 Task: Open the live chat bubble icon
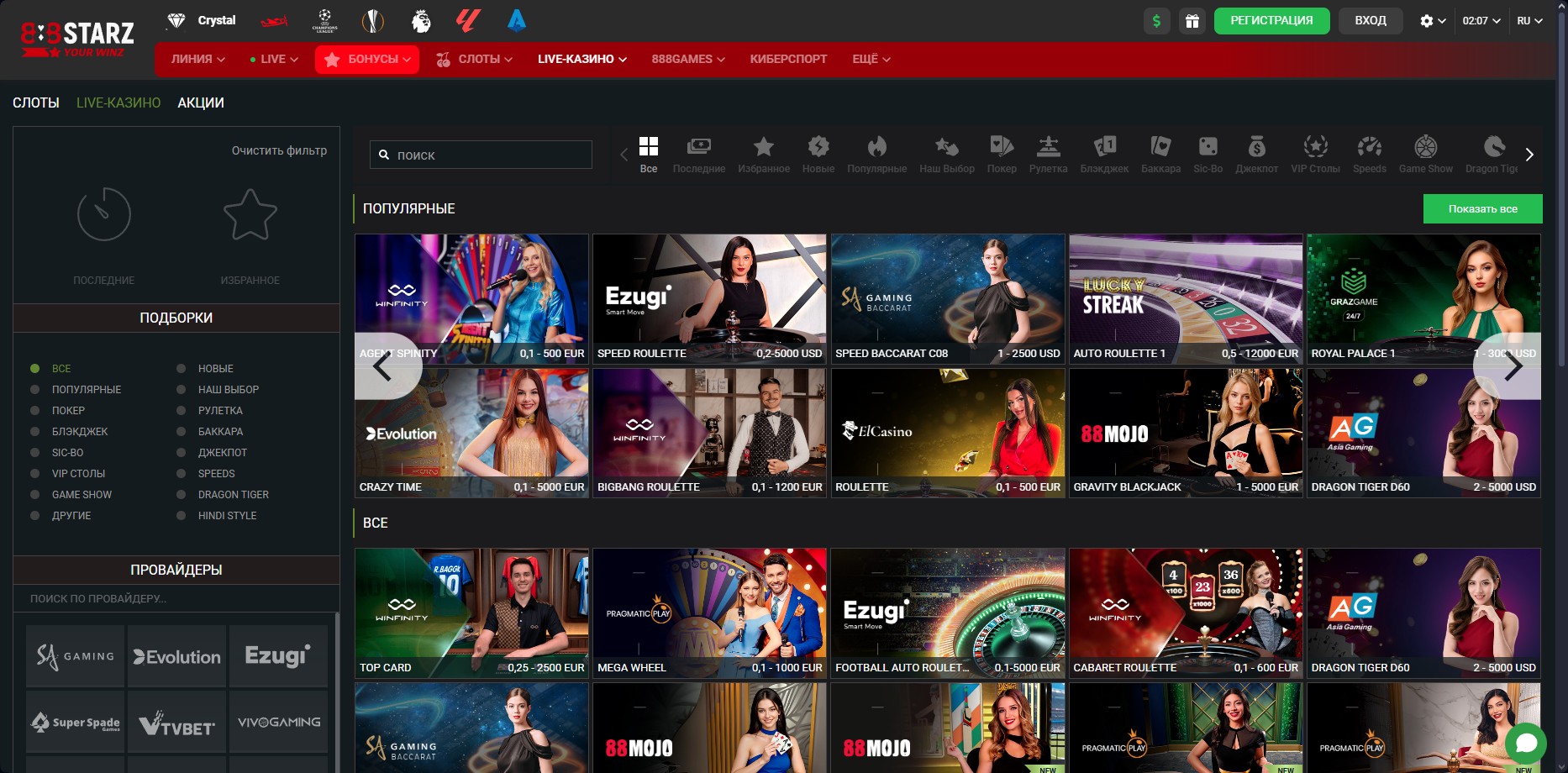(x=1526, y=743)
